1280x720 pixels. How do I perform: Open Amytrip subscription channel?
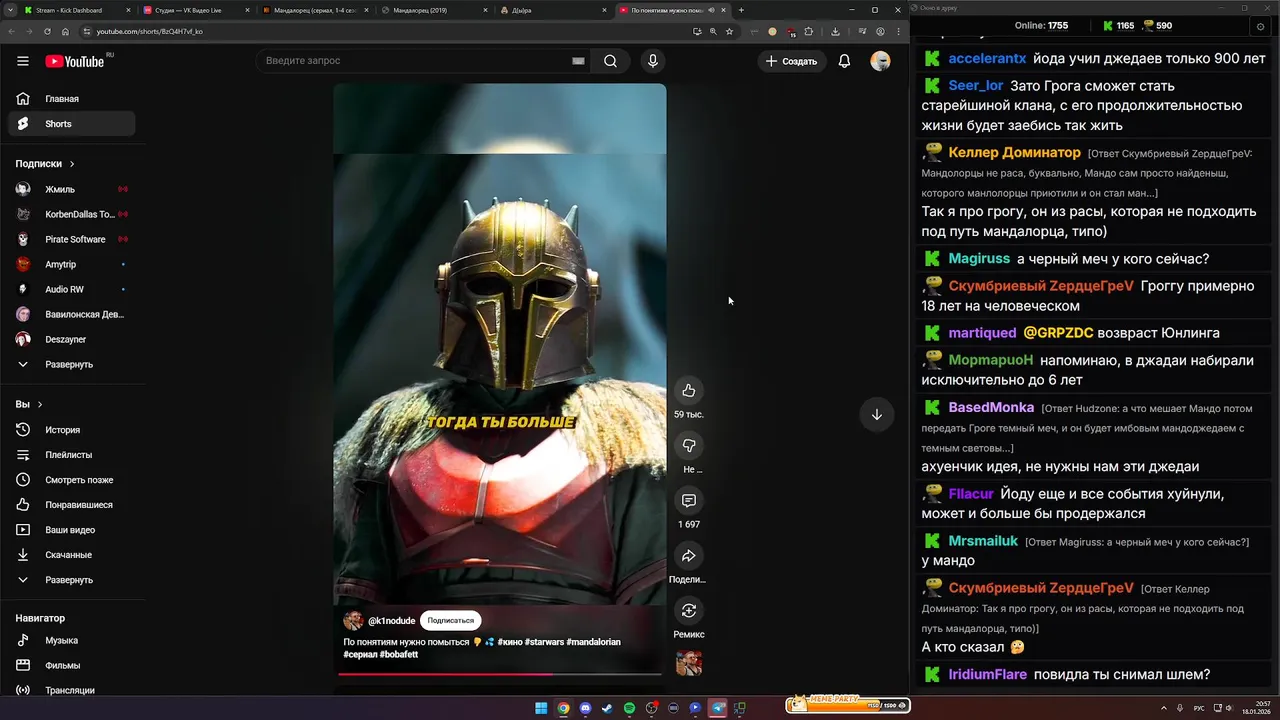coord(70,264)
